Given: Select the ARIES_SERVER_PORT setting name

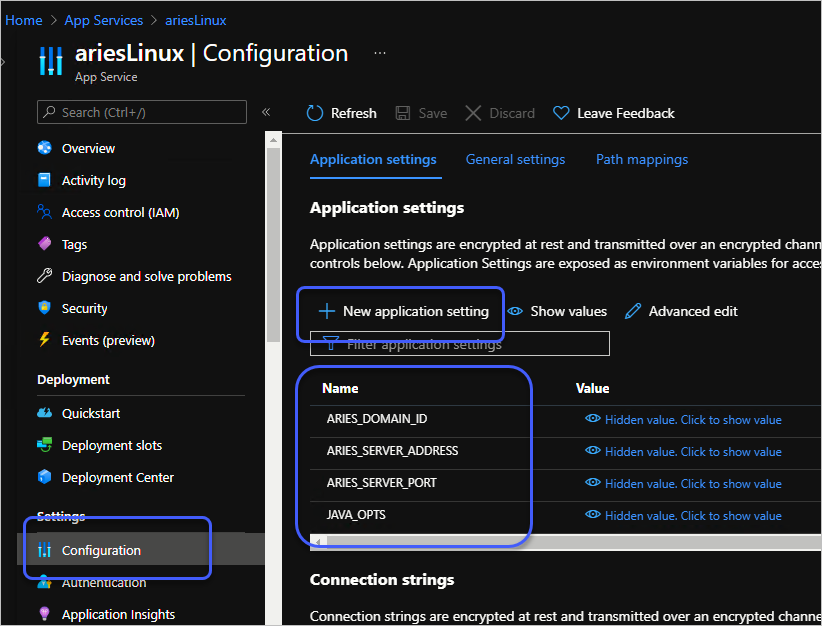Looking at the screenshot, I should (381, 482).
